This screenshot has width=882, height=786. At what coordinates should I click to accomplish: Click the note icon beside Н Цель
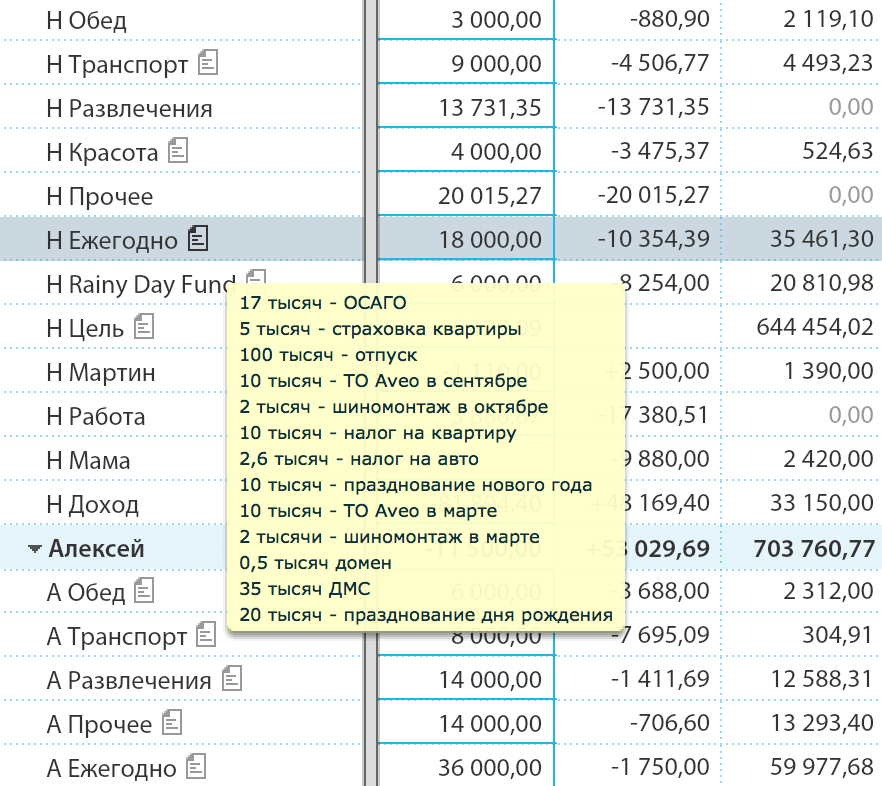144,326
